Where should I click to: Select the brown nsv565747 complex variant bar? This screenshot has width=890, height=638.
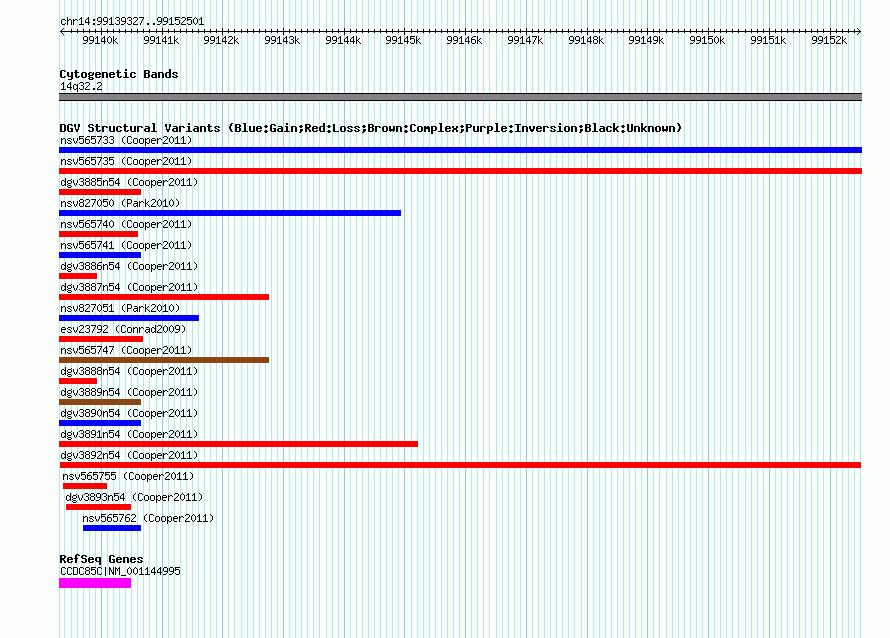(164, 360)
